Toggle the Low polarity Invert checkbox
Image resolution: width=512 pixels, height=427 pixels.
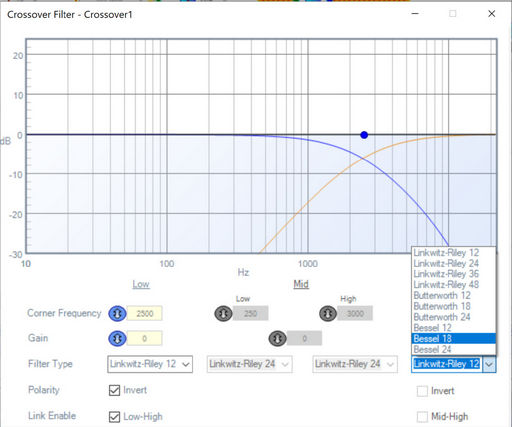[x=114, y=390]
